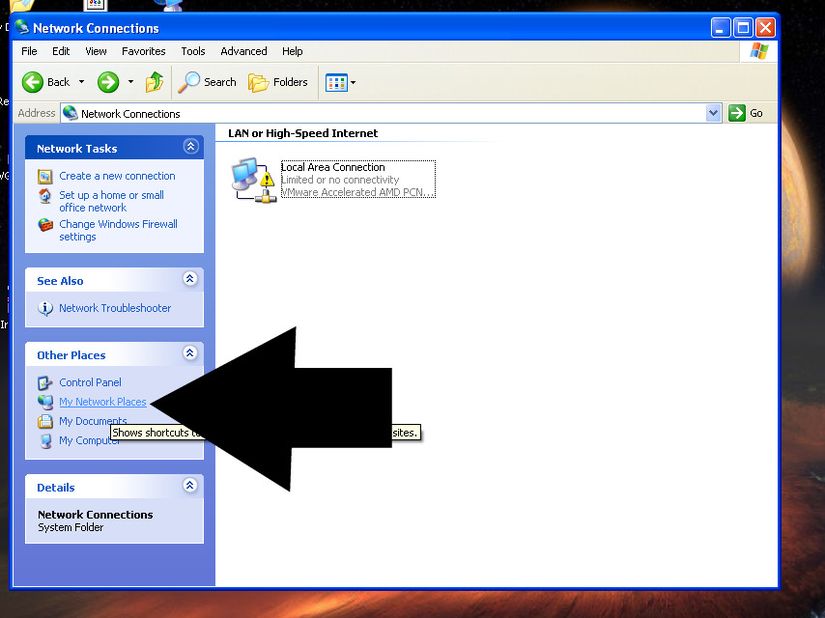Click the Change Windows Firewall settings icon
Viewport: 825px width, 618px height.
coord(43,225)
